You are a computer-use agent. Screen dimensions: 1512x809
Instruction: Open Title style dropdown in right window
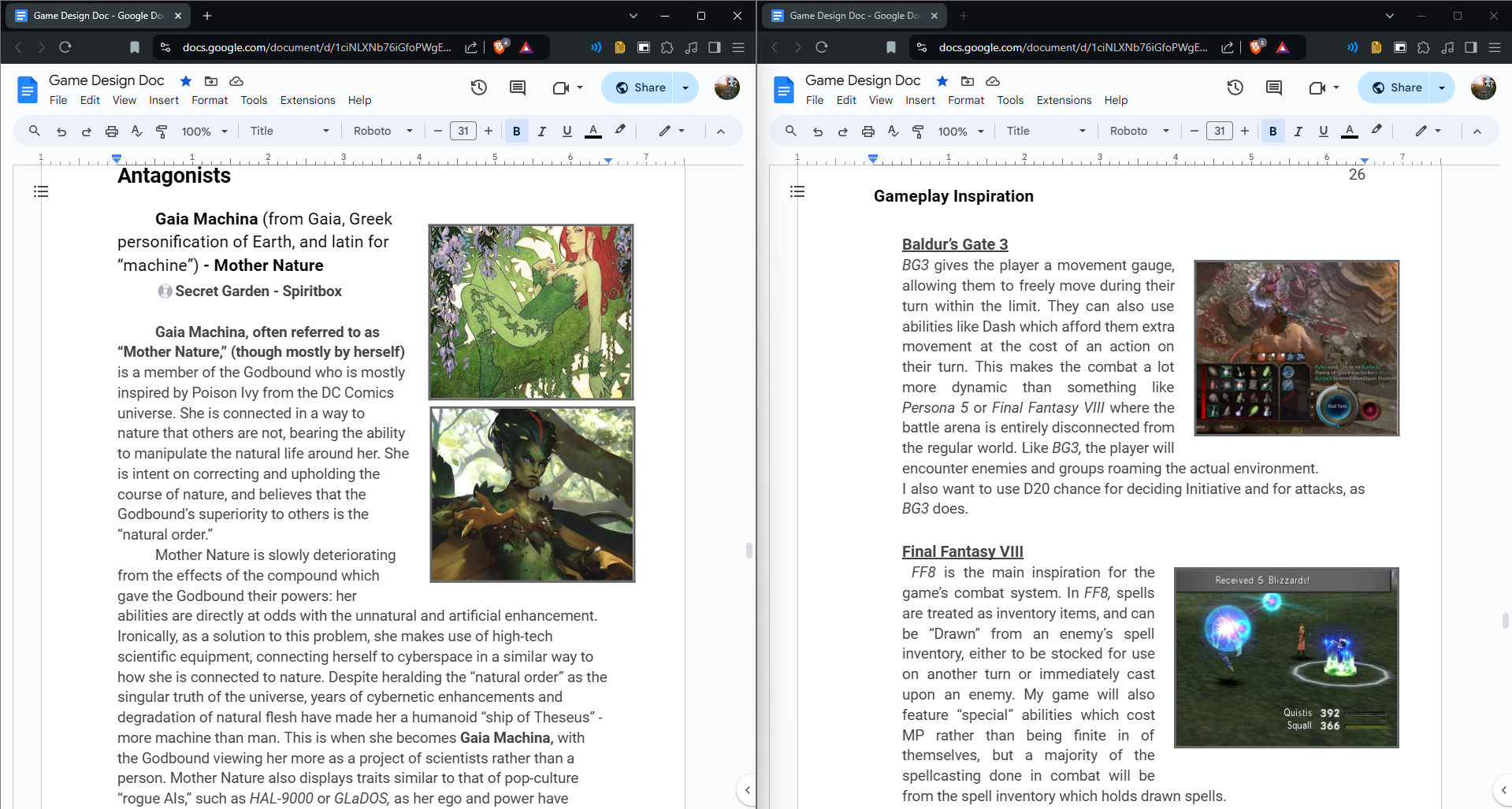[1046, 132]
